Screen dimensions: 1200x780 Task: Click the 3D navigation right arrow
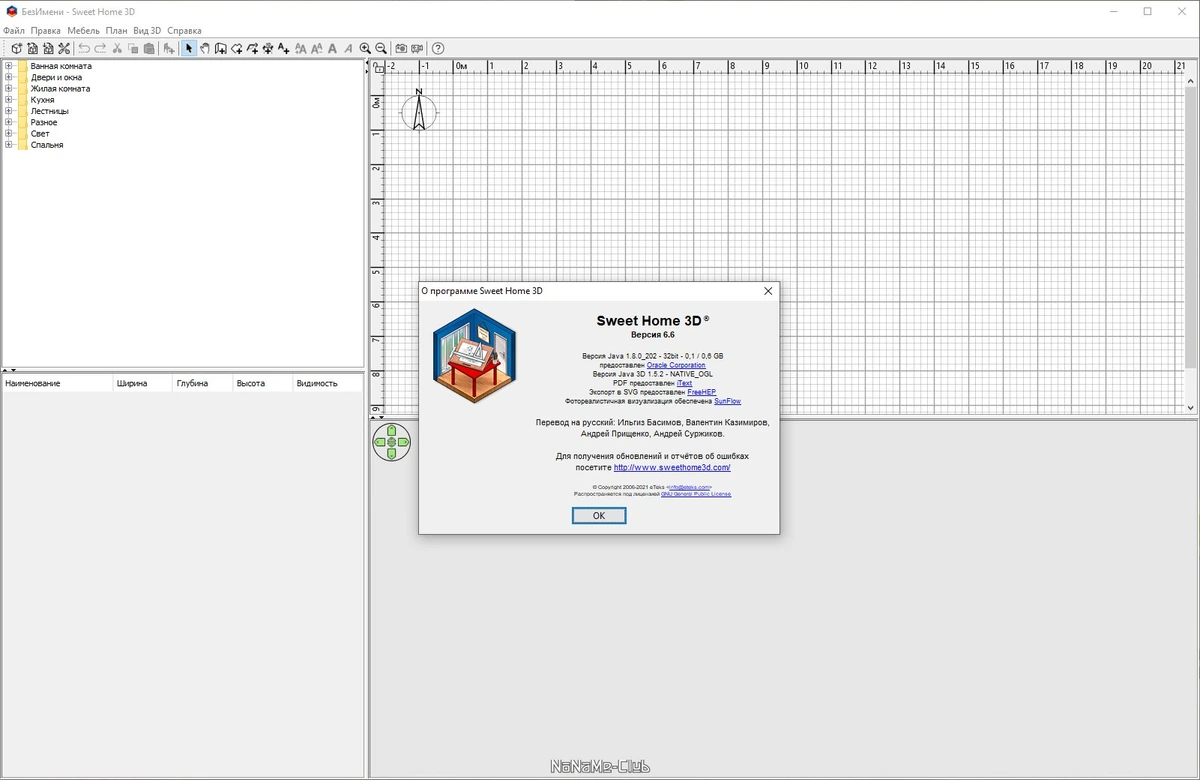403,442
